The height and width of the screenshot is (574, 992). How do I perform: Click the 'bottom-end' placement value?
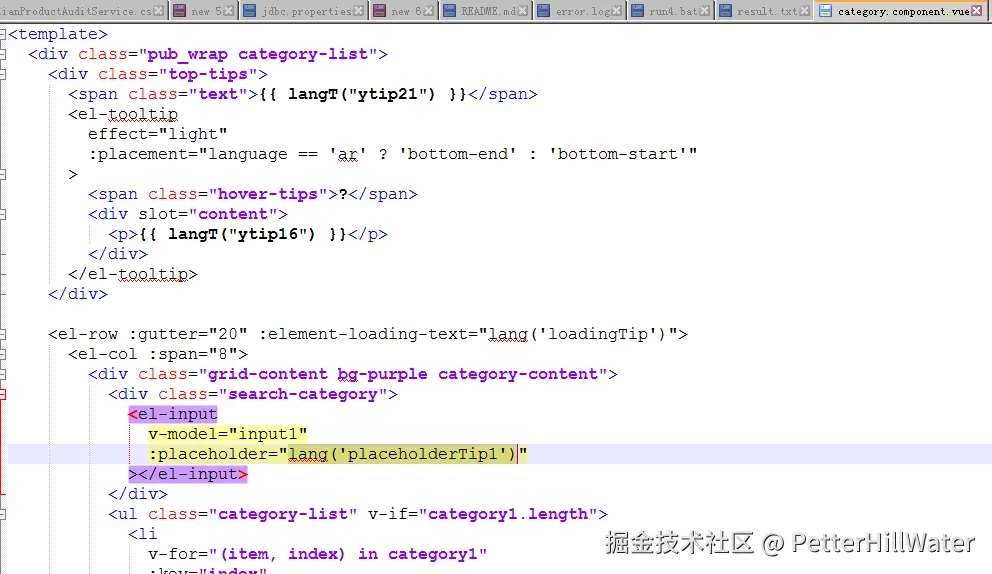[x=457, y=154]
